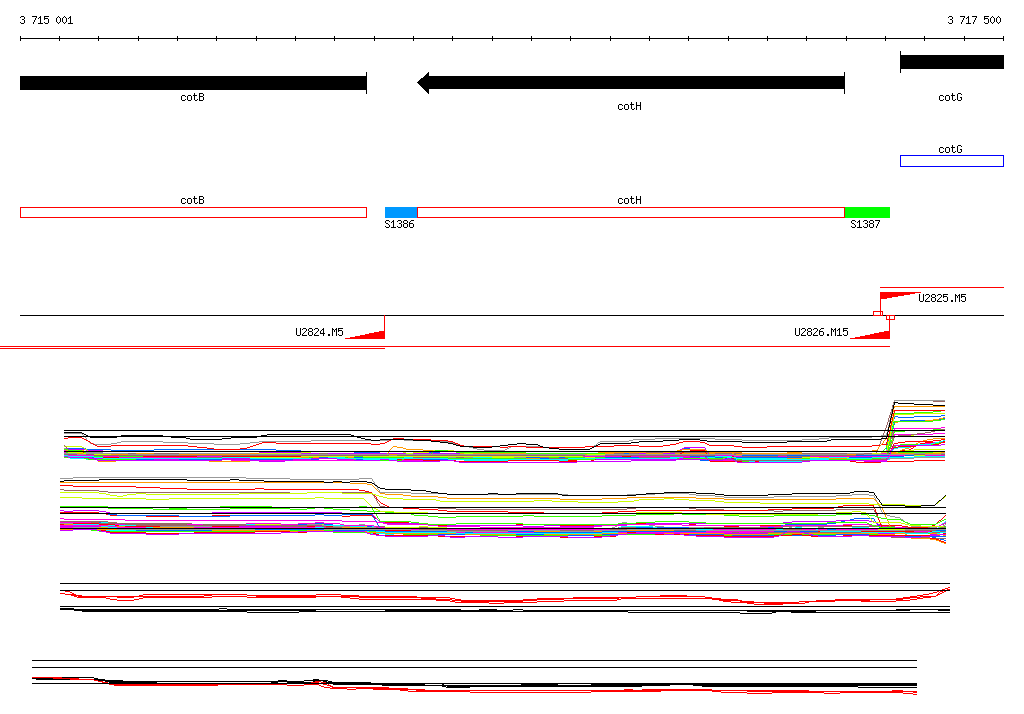This screenshot has width=1024, height=714.
Task: Select the red outlined cotH box
Action: pos(631,212)
